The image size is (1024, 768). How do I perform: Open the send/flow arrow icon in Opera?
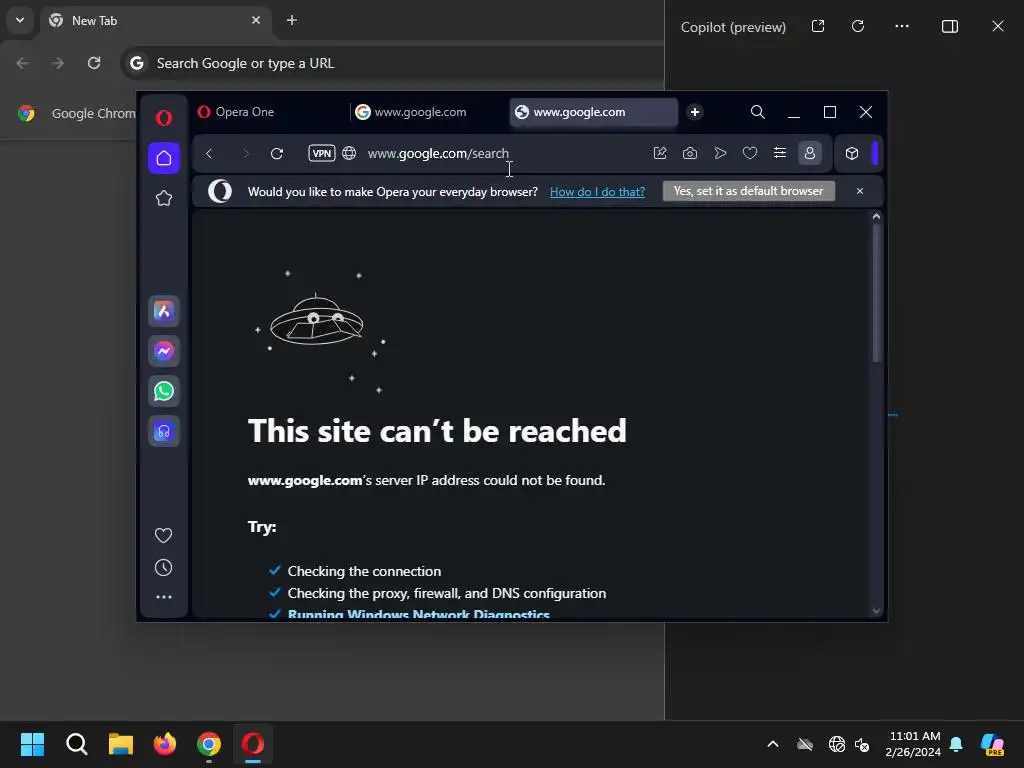pos(720,153)
